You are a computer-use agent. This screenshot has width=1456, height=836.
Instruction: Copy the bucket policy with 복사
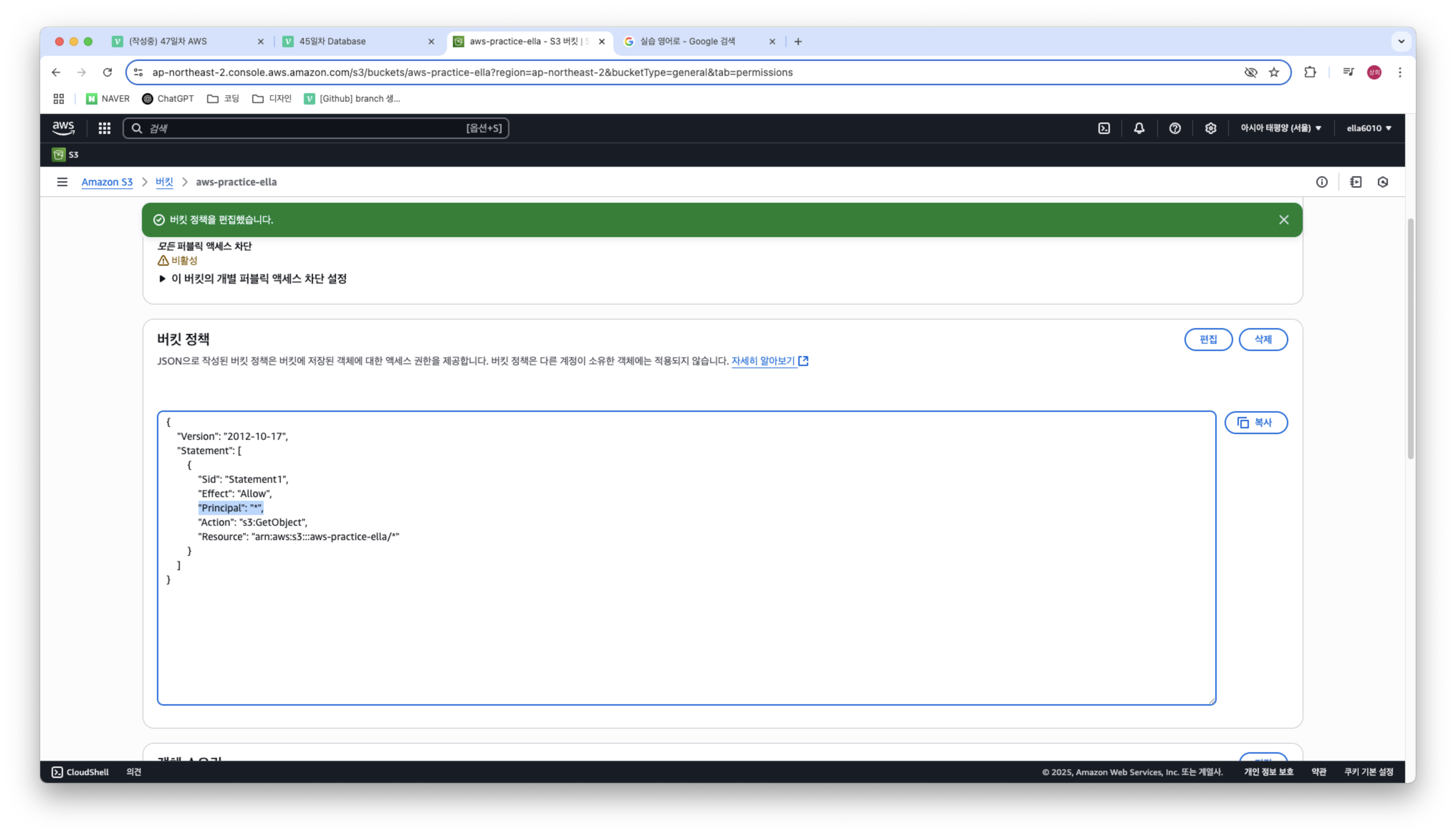[1256, 423]
